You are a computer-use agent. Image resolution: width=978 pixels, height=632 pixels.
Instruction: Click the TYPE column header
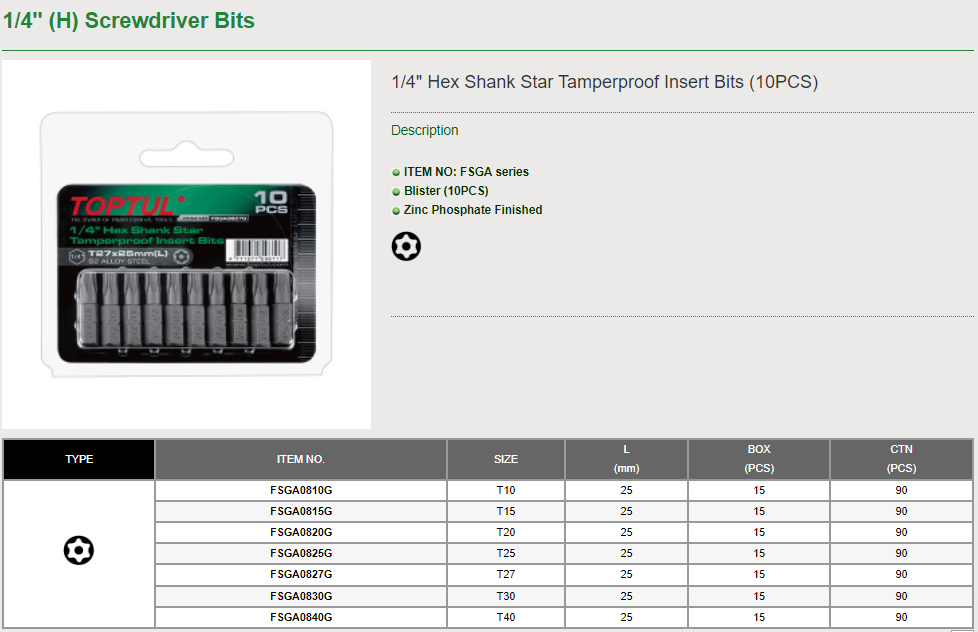pos(79,459)
